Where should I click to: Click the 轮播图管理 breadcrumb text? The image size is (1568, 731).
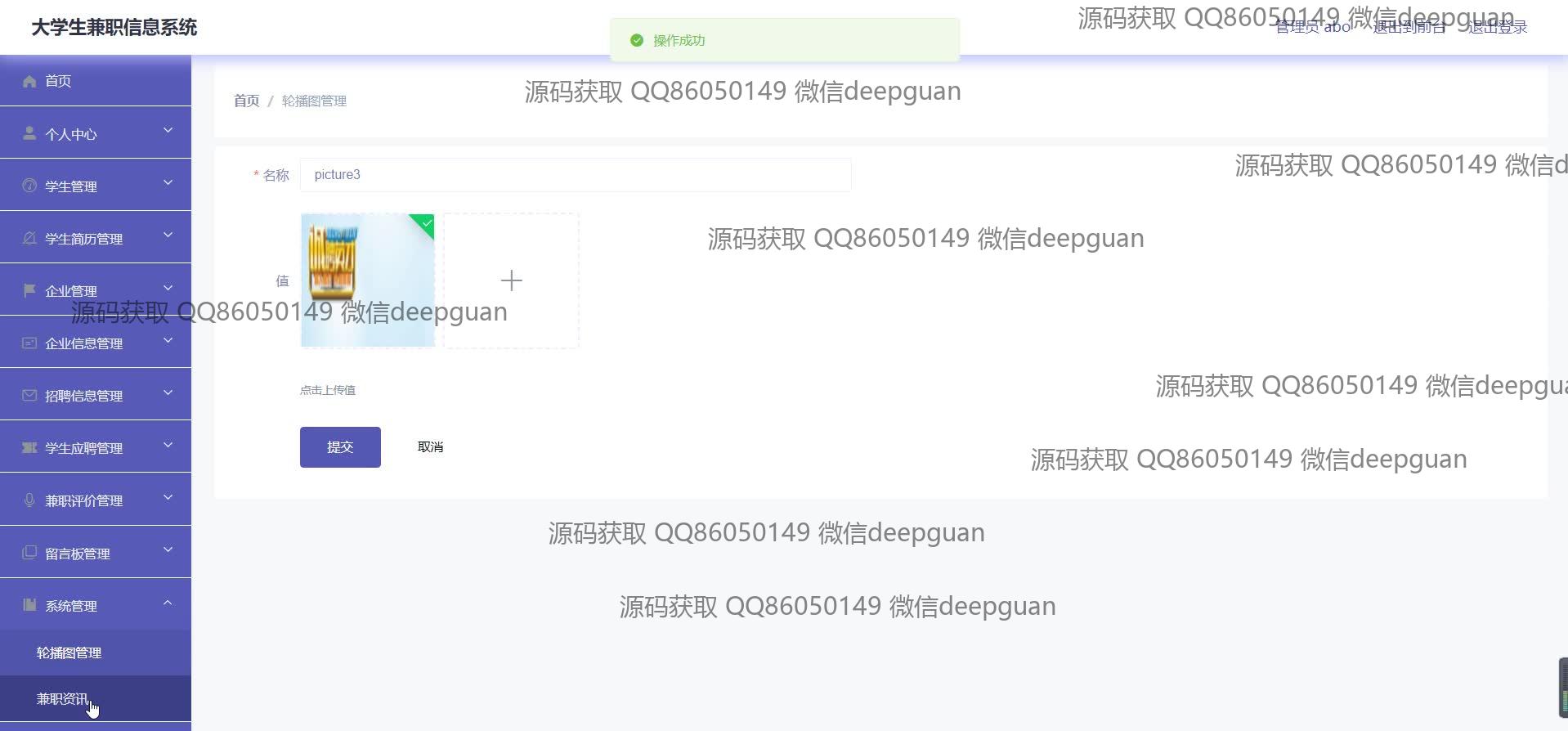tap(314, 101)
